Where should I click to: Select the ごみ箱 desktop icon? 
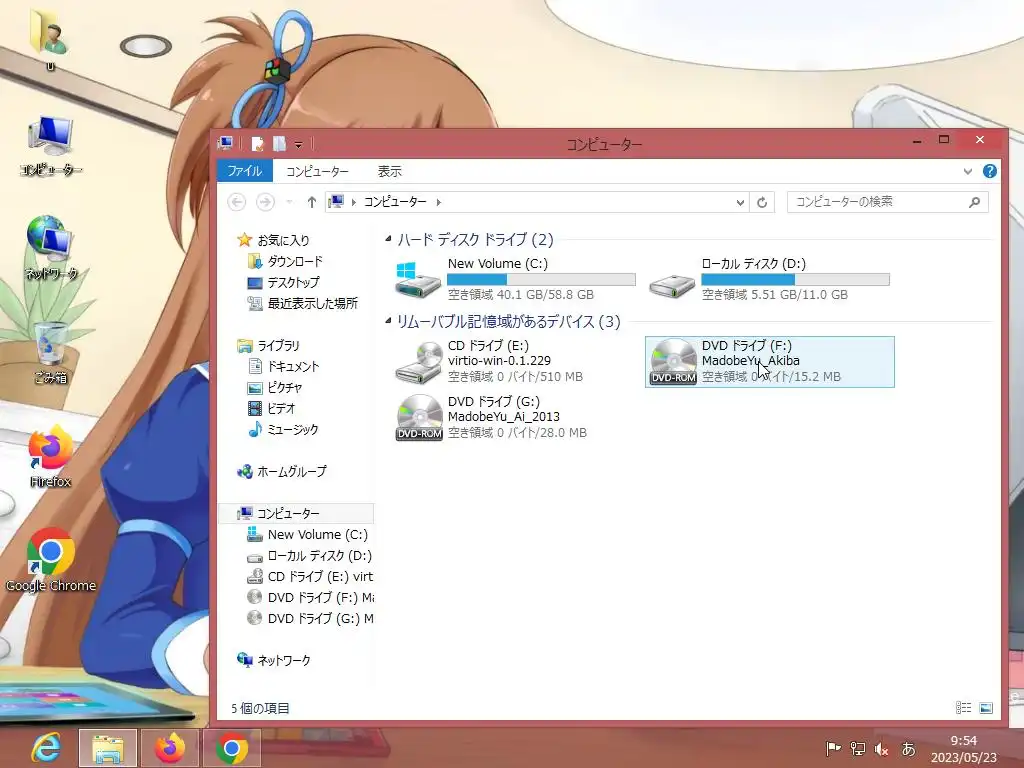click(51, 353)
